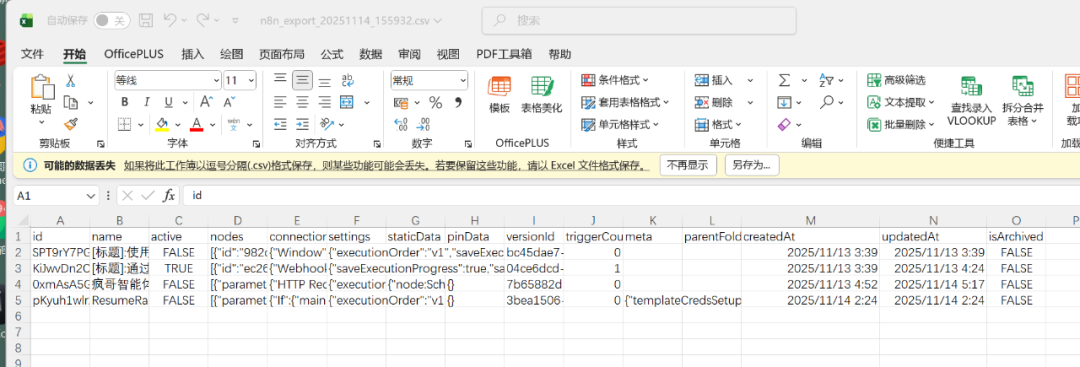
Task: Apply the red font color swatch
Action: [196, 125]
